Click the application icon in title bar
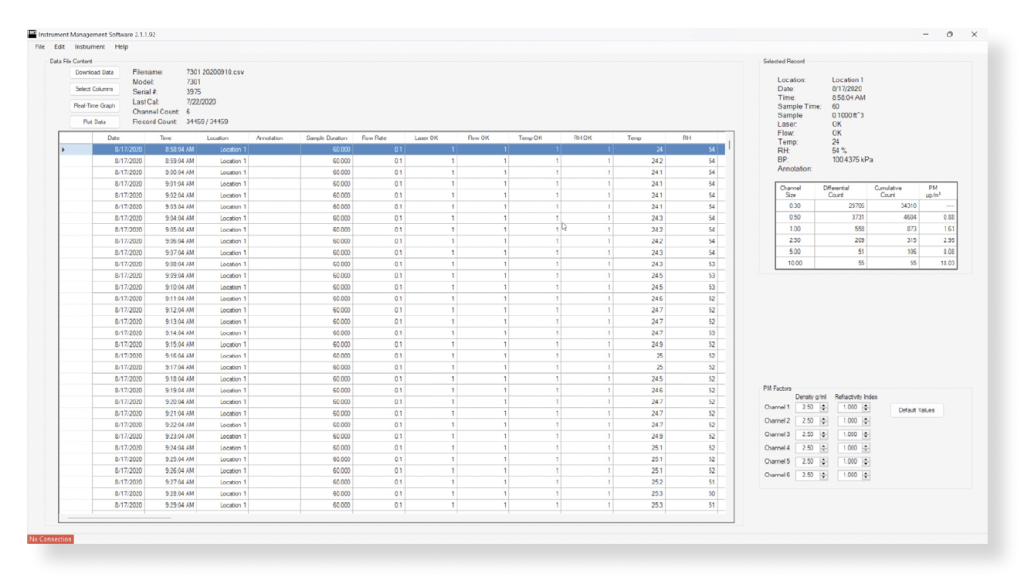The image size is (1024, 584). tap(32, 34)
